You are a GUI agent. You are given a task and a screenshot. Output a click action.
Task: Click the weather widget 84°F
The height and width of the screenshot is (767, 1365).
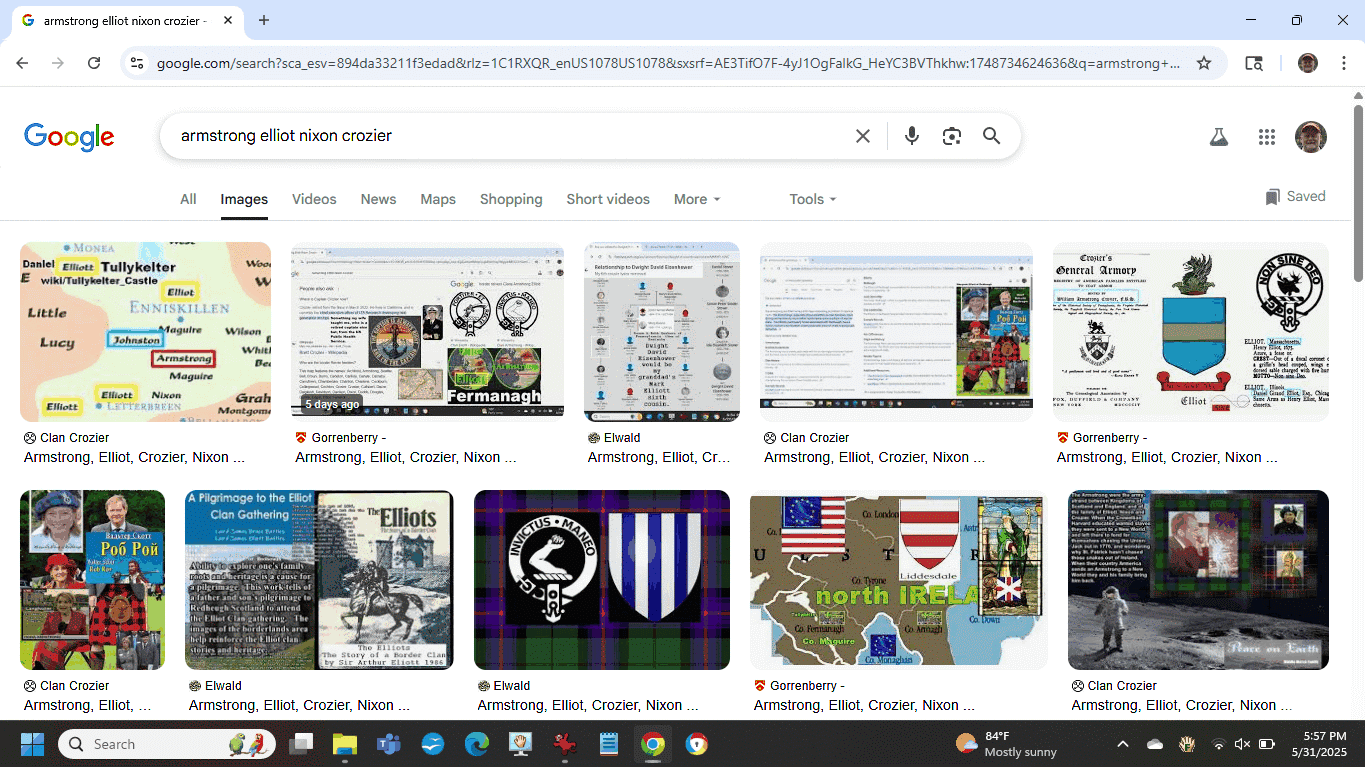click(1006, 744)
